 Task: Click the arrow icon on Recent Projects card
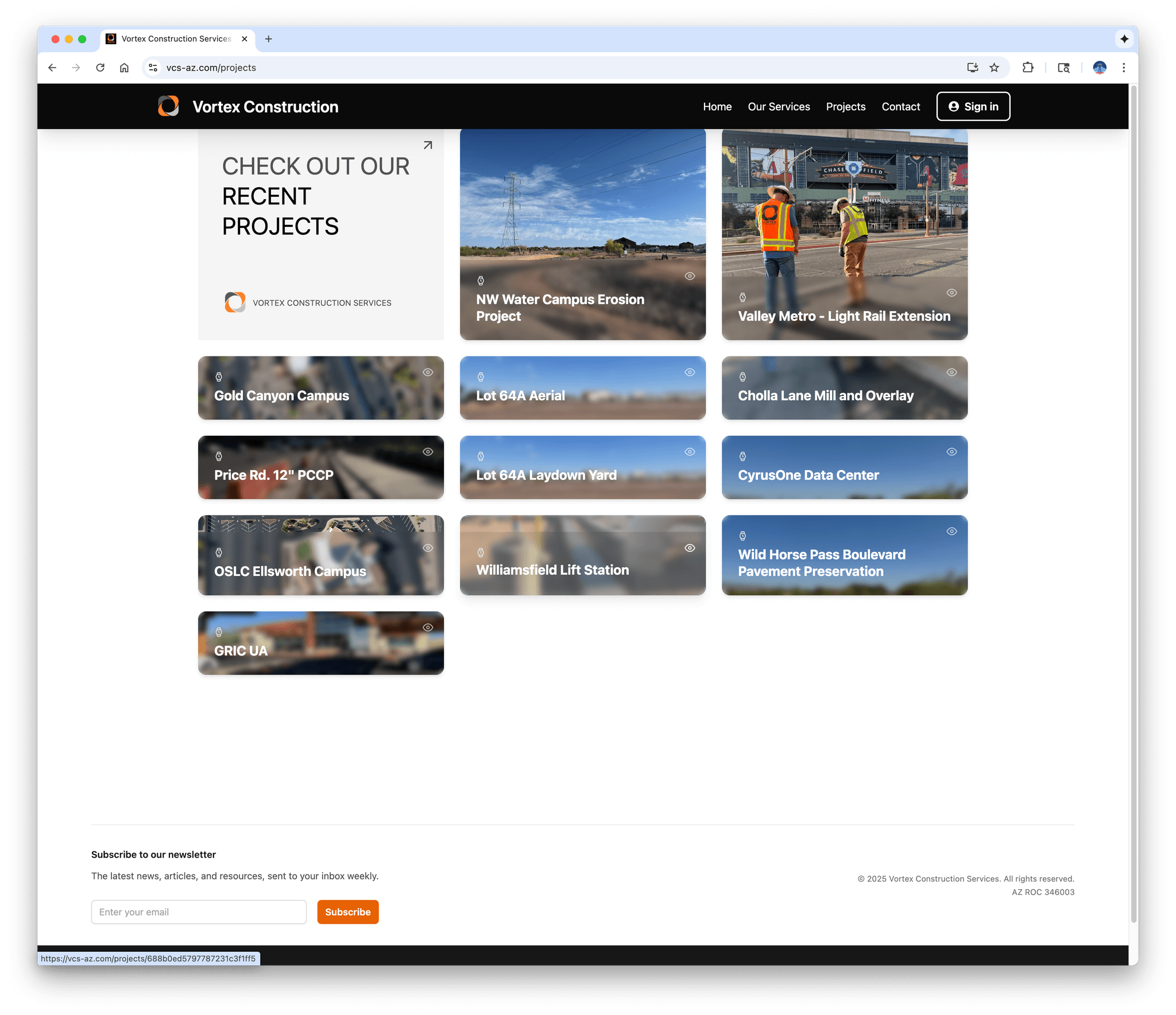[x=427, y=145]
